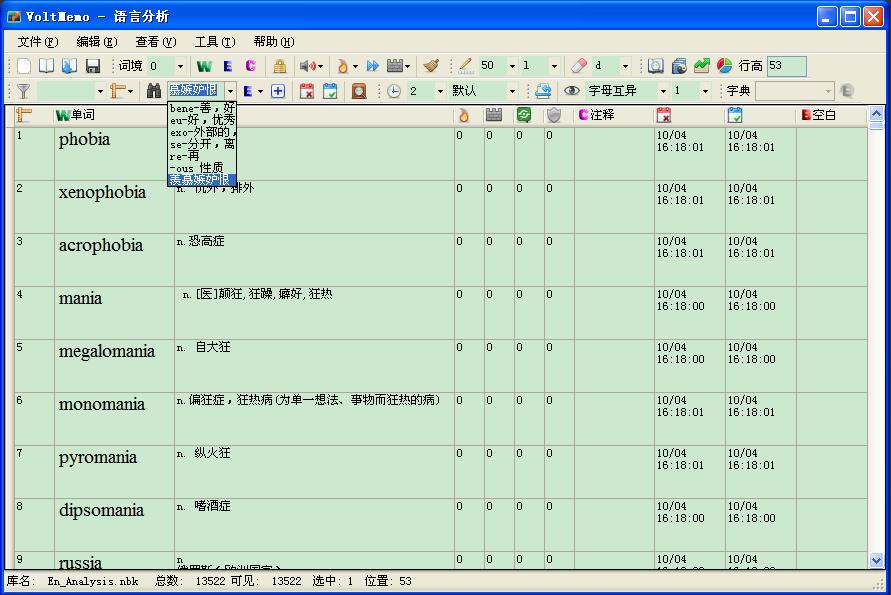
Task: Toggle the magenta C comment button
Action: pos(250,66)
